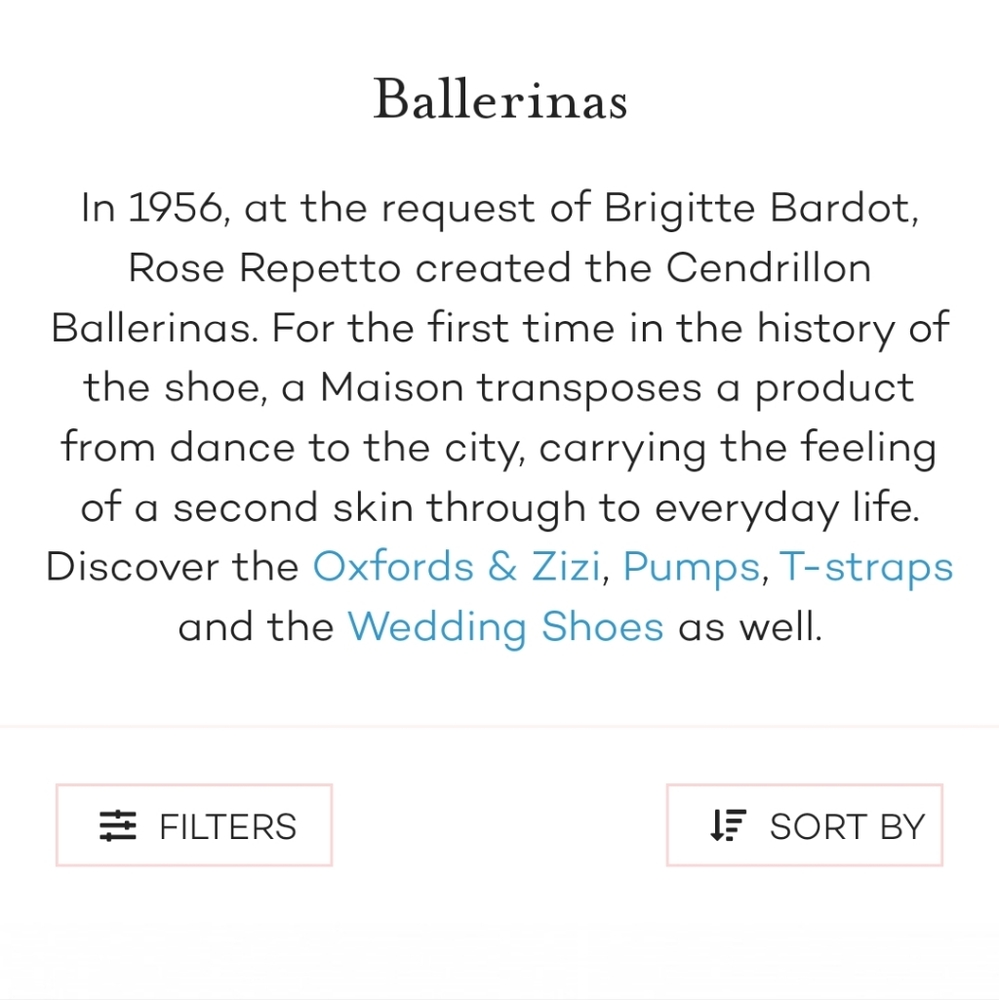Click the name Rose Repetto in paragraph
The width and height of the screenshot is (999, 1000).
(x=264, y=268)
